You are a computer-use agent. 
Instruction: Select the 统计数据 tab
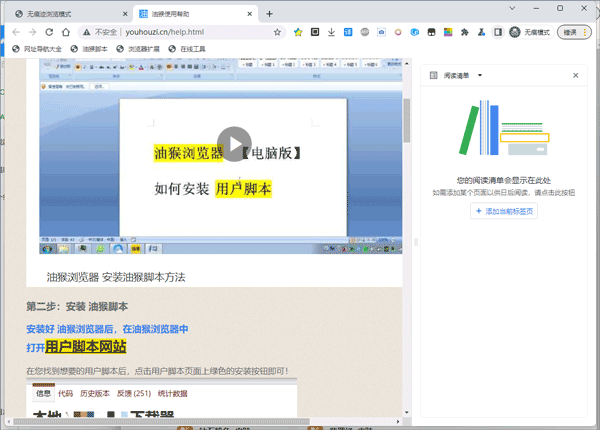[x=173, y=394]
